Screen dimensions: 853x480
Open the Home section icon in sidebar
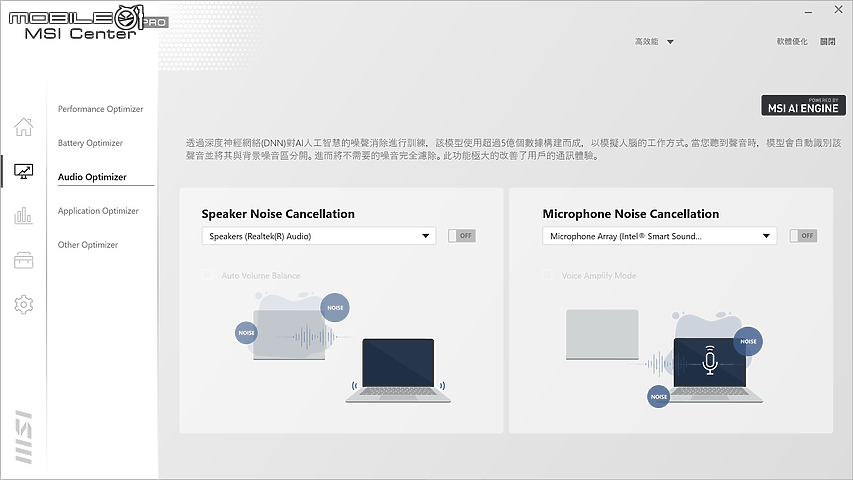pyautogui.click(x=23, y=127)
